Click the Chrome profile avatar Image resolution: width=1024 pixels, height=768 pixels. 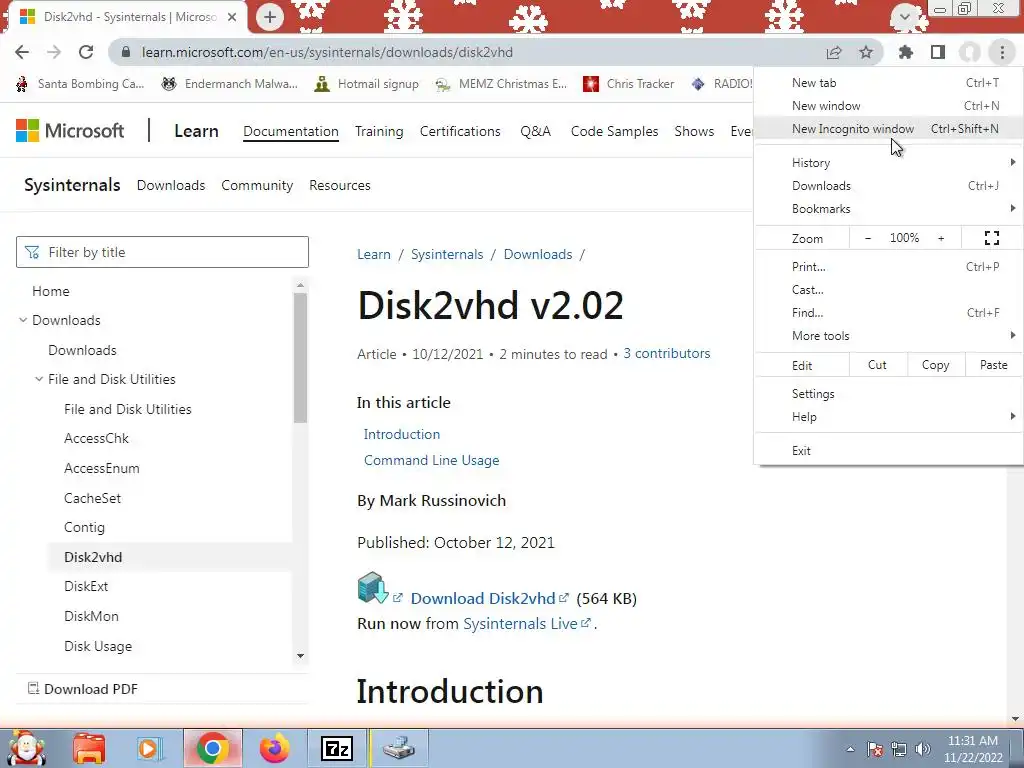[970, 52]
